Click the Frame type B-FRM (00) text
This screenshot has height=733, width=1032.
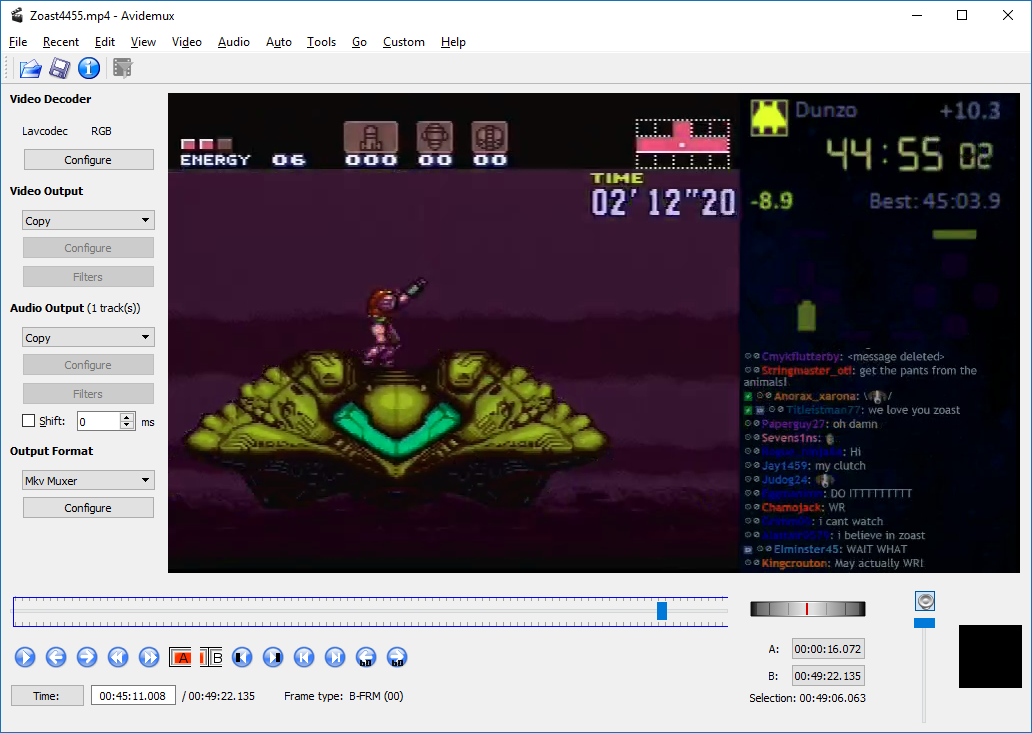[344, 695]
